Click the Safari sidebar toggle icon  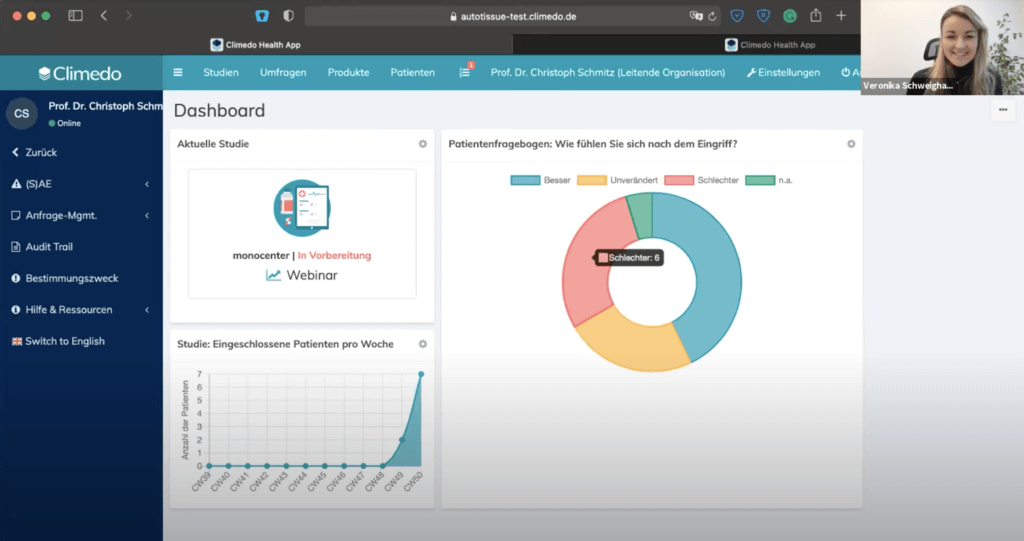point(76,16)
